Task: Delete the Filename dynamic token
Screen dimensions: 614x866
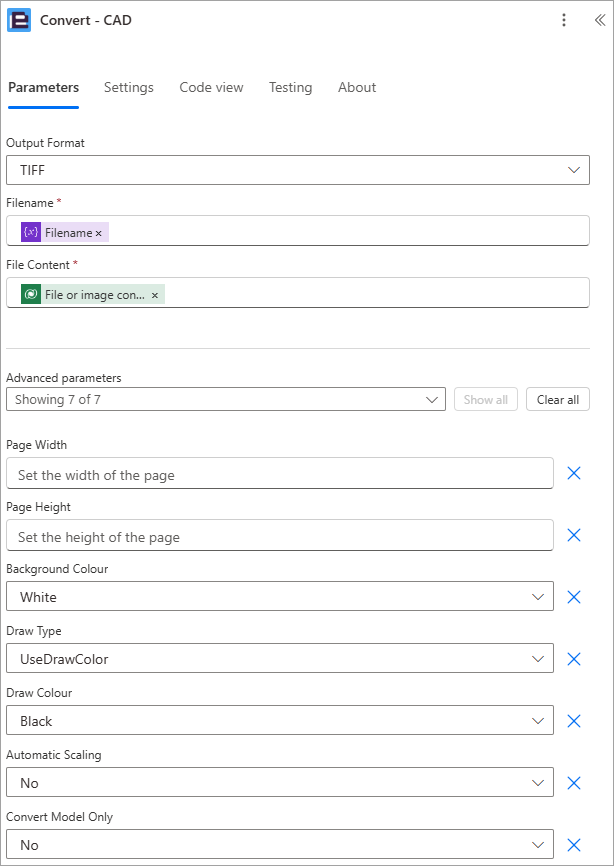Action: point(99,234)
